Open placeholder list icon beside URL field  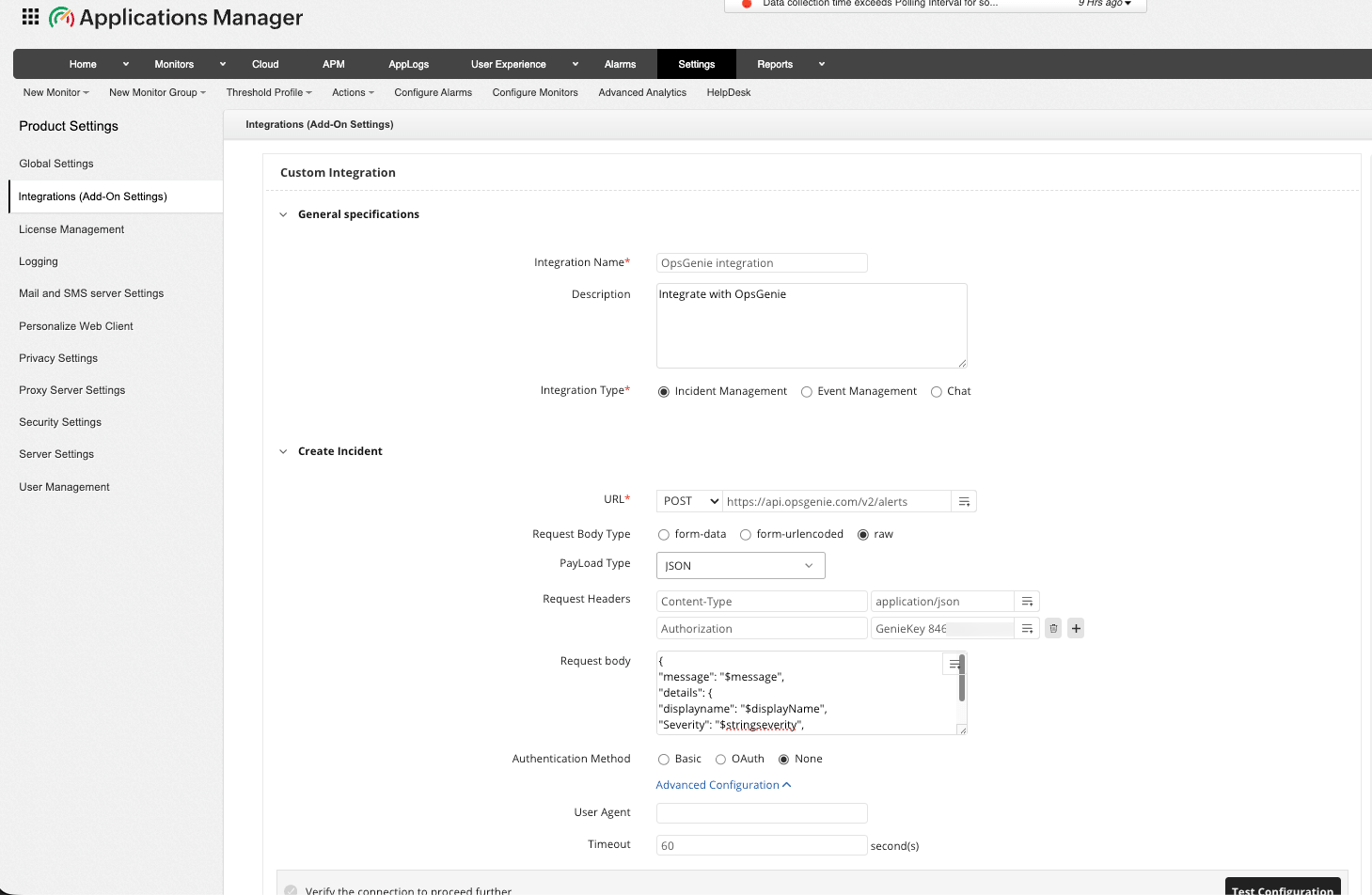pos(964,501)
